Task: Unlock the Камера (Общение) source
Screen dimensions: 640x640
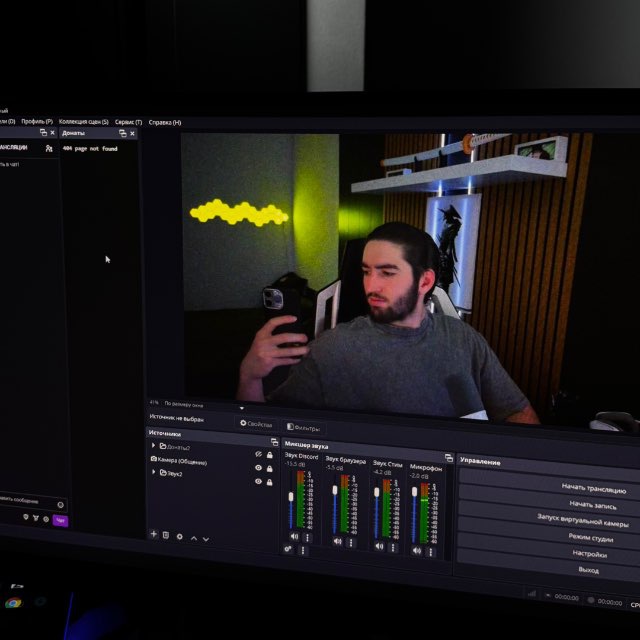Action: (x=270, y=469)
